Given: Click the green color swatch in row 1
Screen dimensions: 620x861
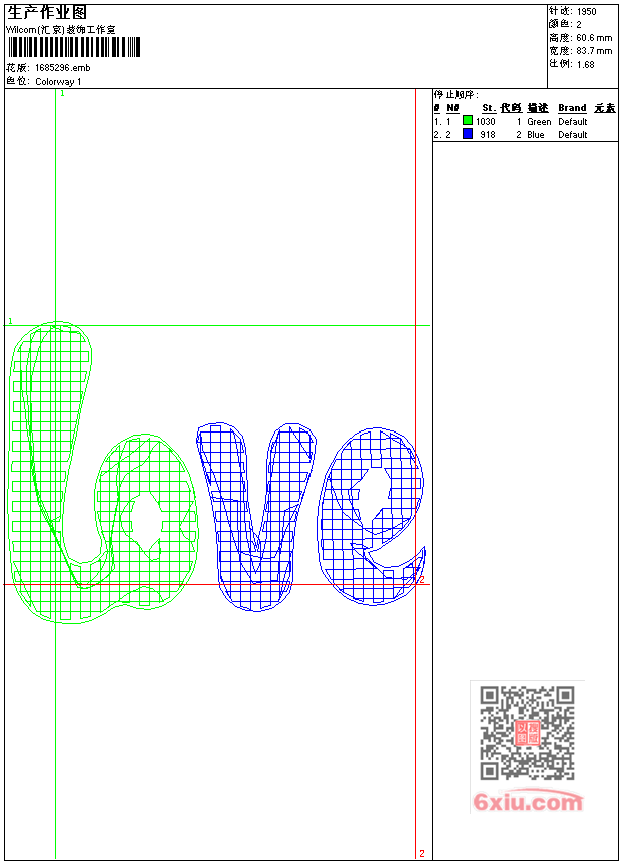Looking at the screenshot, I should tap(468, 120).
